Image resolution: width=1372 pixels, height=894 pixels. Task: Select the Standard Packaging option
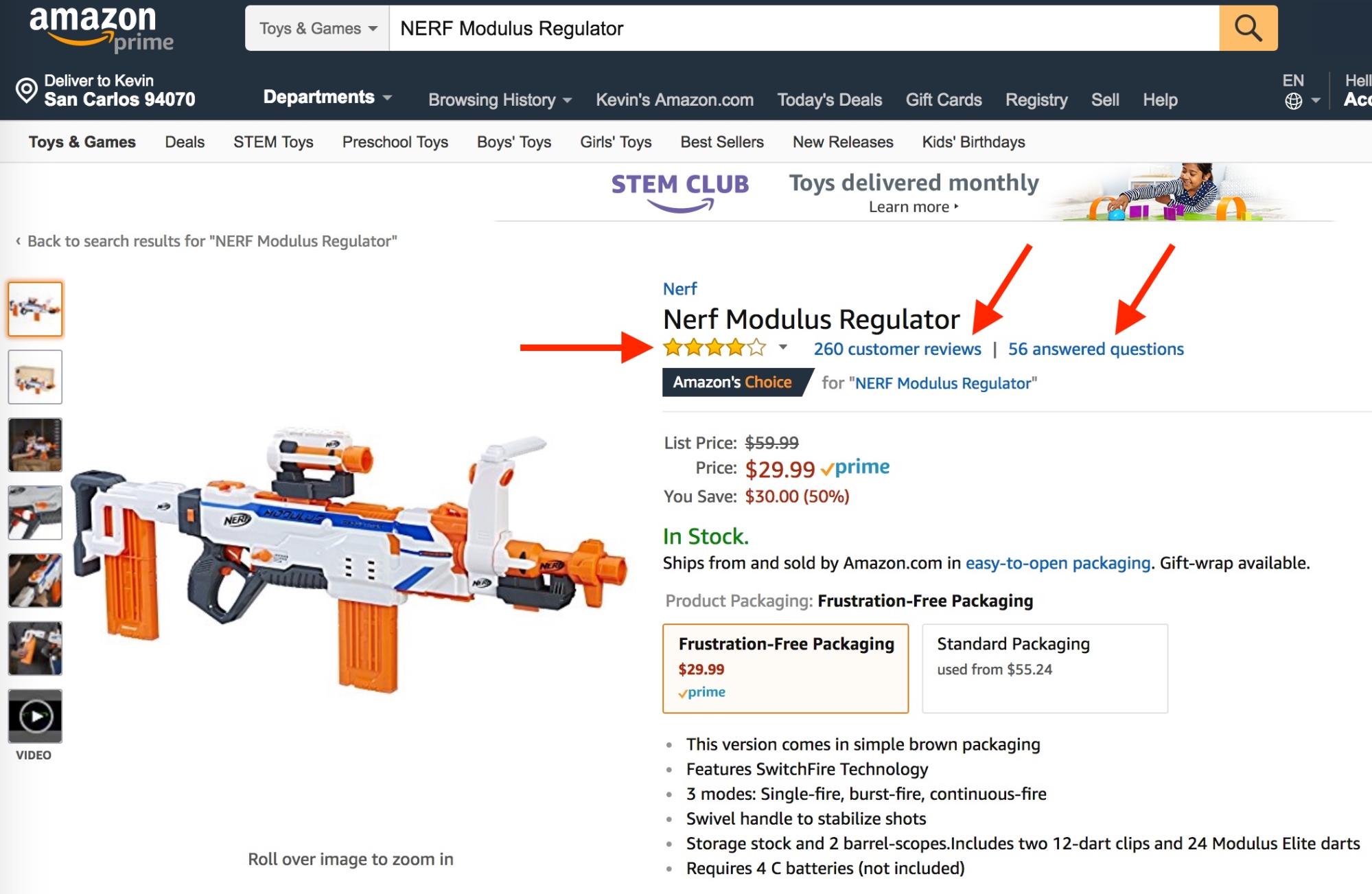pos(1045,665)
